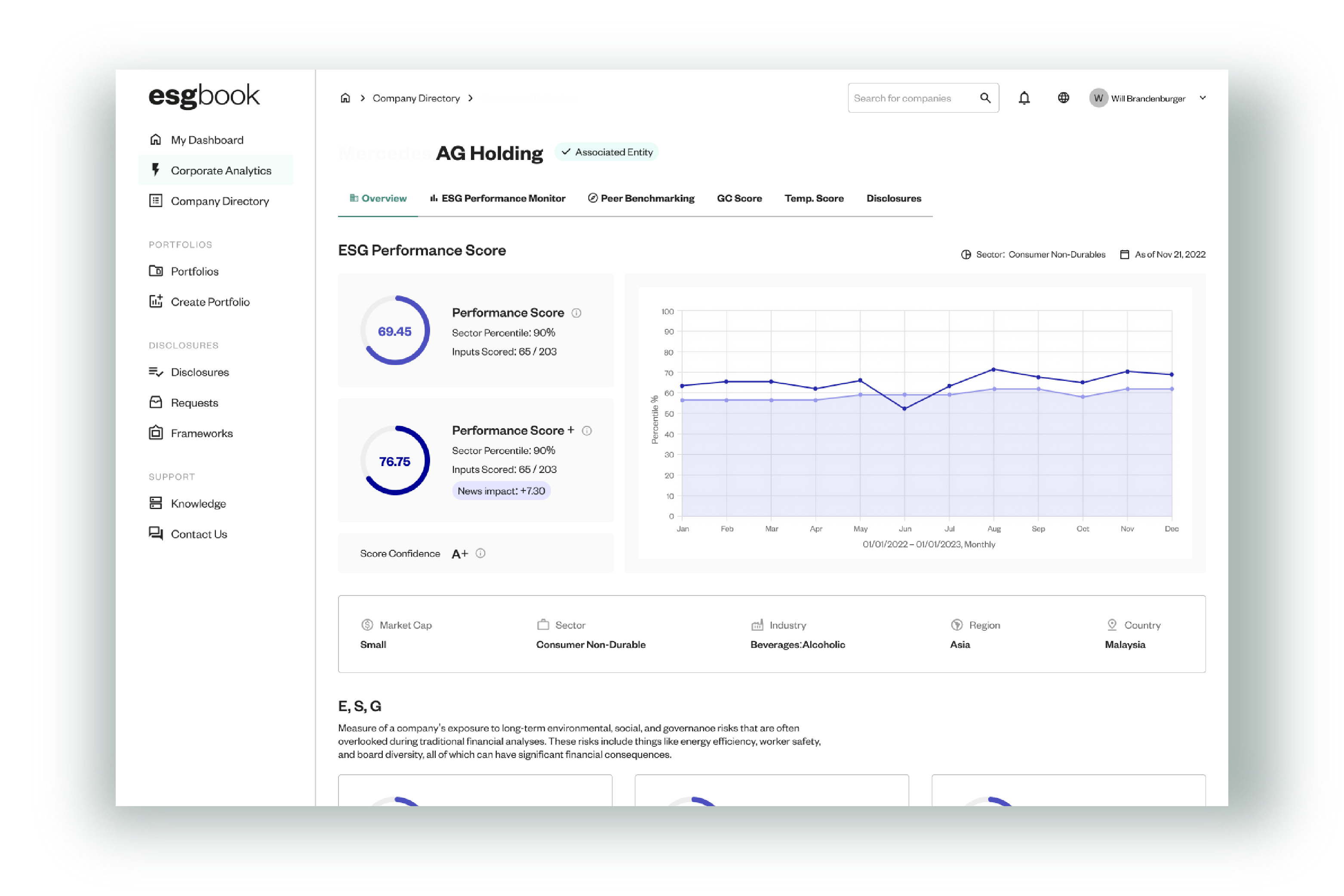The height and width of the screenshot is (896, 1344).
Task: Click the calendar icon by As of Nov 21, 2022
Action: 1125,254
